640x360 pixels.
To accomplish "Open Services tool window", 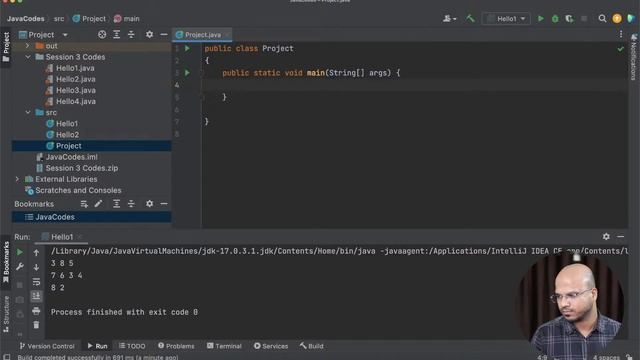I will click(x=271, y=346).
